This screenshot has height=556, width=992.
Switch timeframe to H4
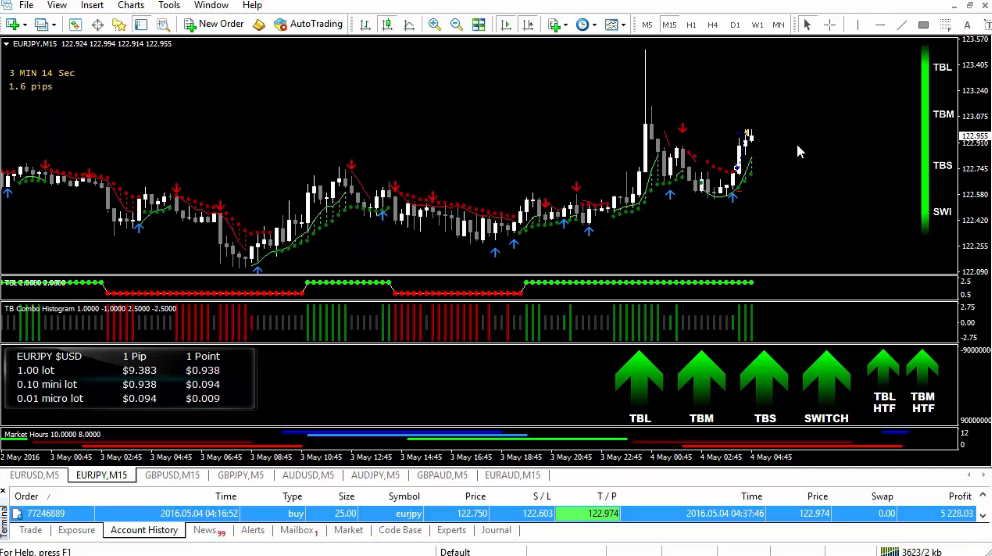(712, 25)
